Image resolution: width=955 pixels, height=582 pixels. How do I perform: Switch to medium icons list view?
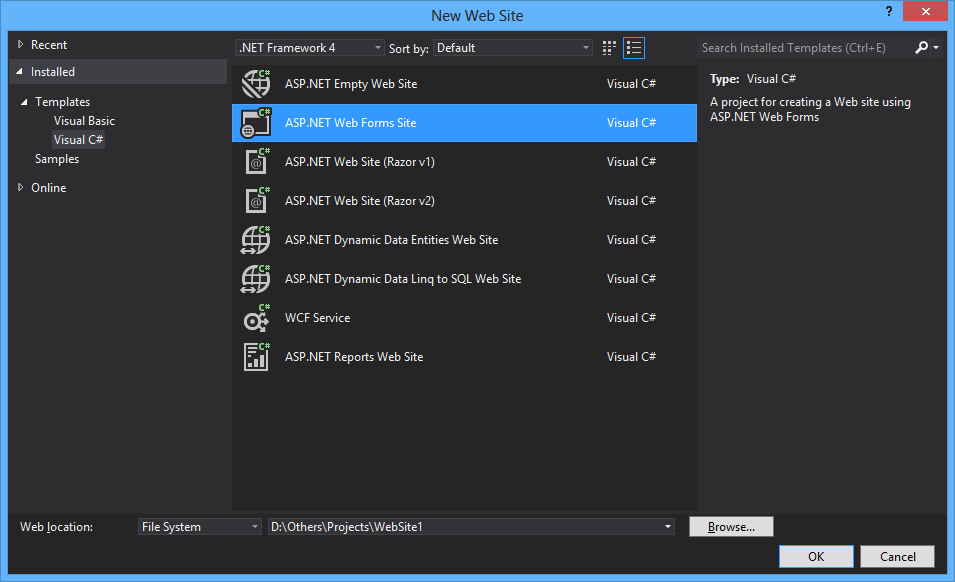pos(634,48)
